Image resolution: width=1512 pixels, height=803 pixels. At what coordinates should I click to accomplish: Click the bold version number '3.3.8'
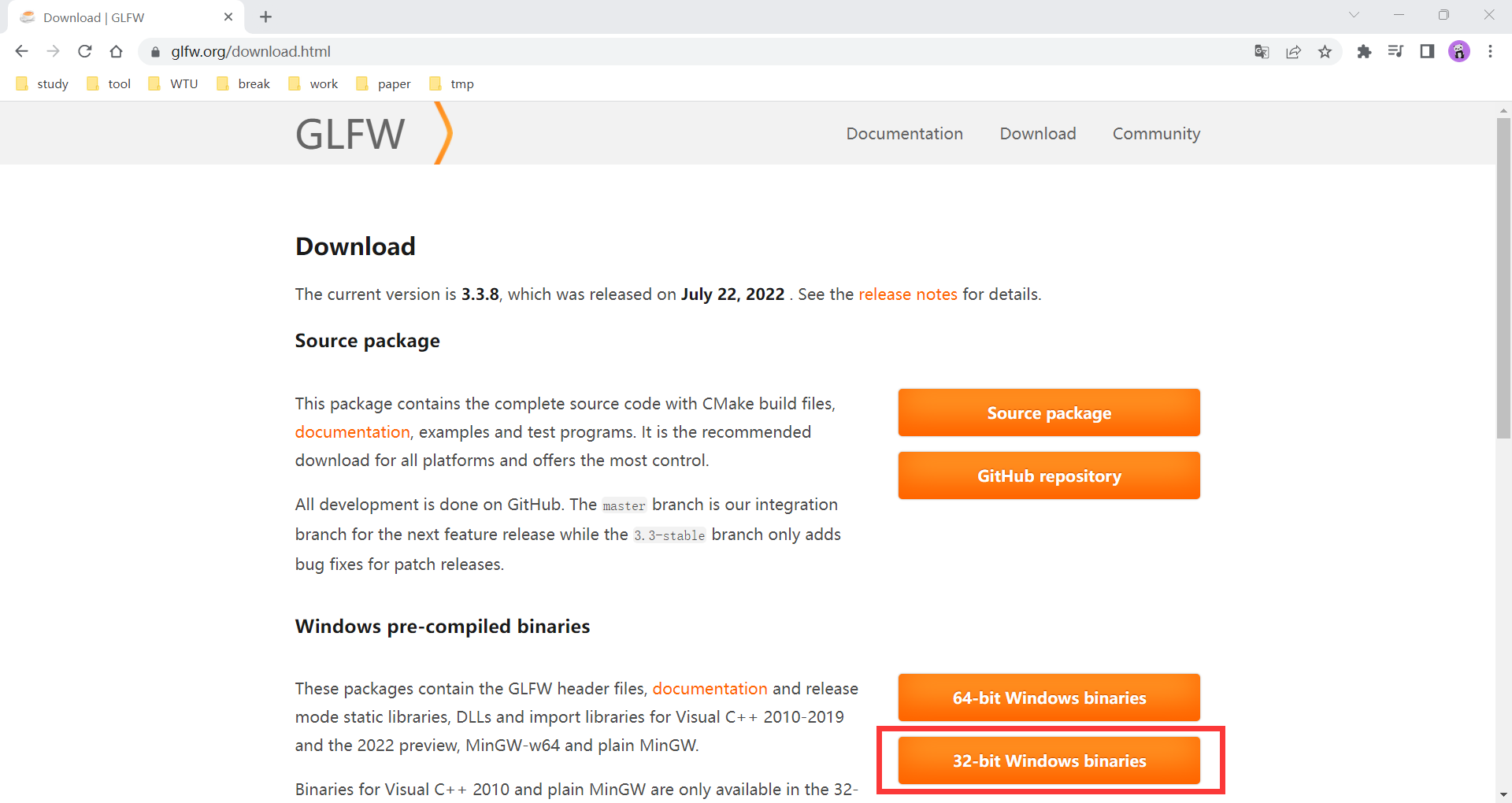point(480,294)
